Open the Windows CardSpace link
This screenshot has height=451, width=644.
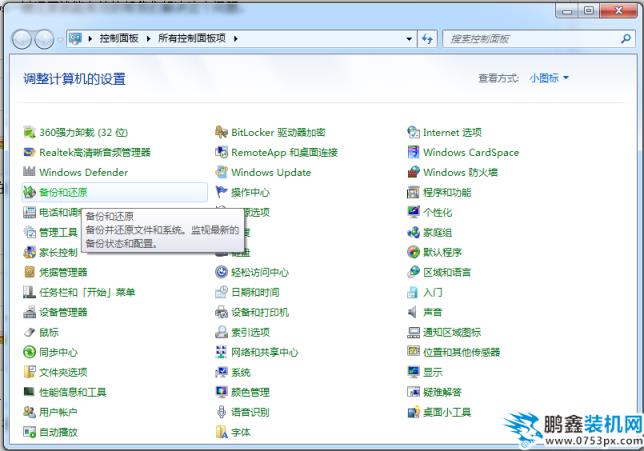471,152
